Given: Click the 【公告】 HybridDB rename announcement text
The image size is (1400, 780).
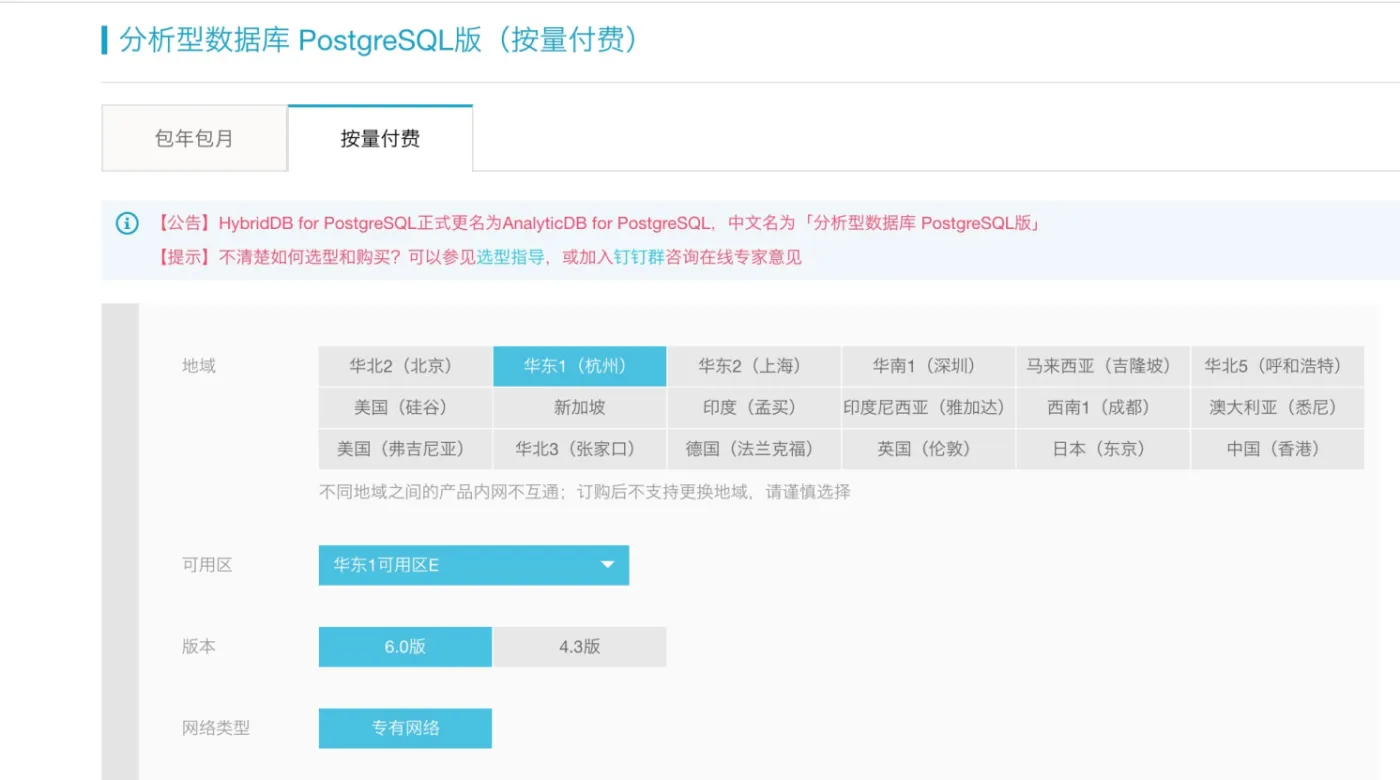Looking at the screenshot, I should tap(598, 223).
